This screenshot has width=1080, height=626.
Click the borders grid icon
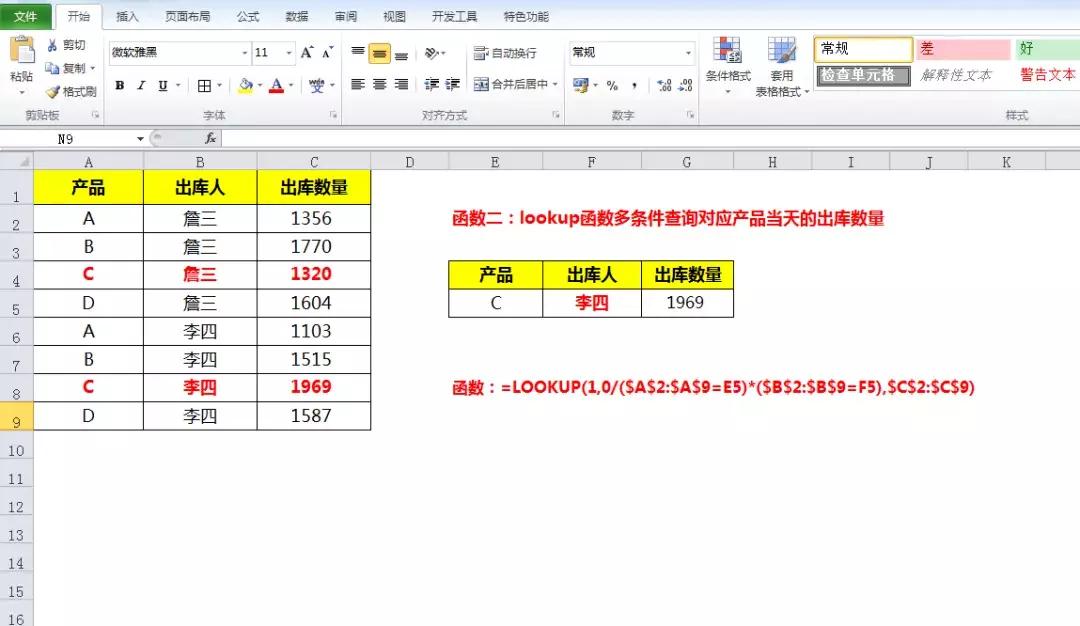tap(204, 85)
